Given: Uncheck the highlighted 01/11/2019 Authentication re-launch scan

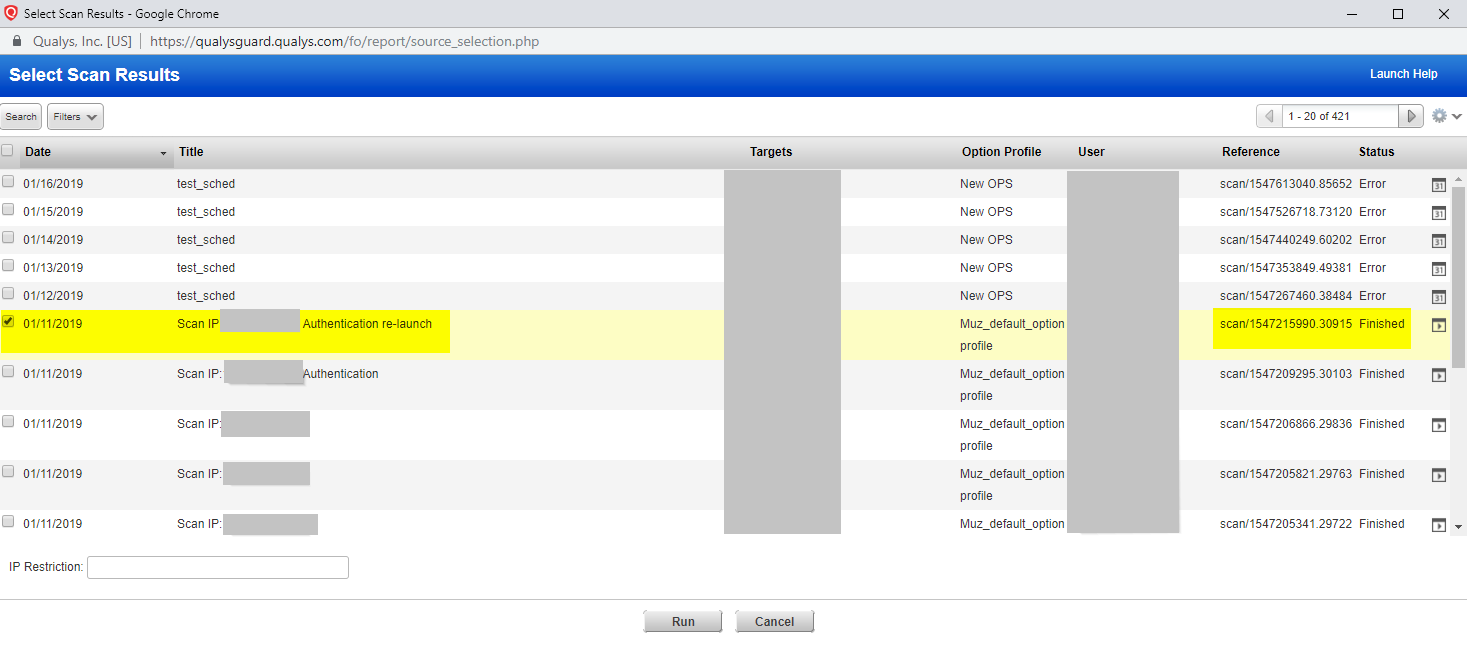Looking at the screenshot, I should point(8,322).
